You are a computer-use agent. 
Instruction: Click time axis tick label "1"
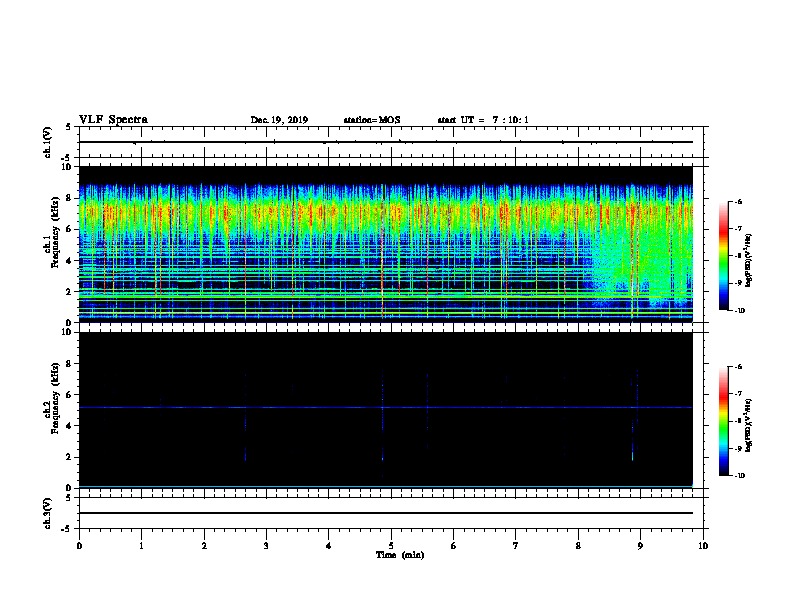[x=141, y=546]
